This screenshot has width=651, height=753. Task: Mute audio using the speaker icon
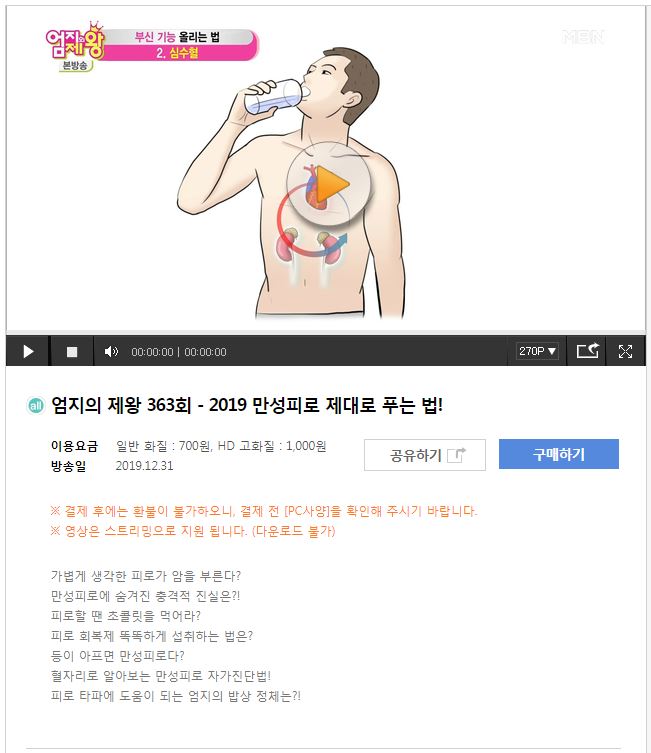point(111,352)
